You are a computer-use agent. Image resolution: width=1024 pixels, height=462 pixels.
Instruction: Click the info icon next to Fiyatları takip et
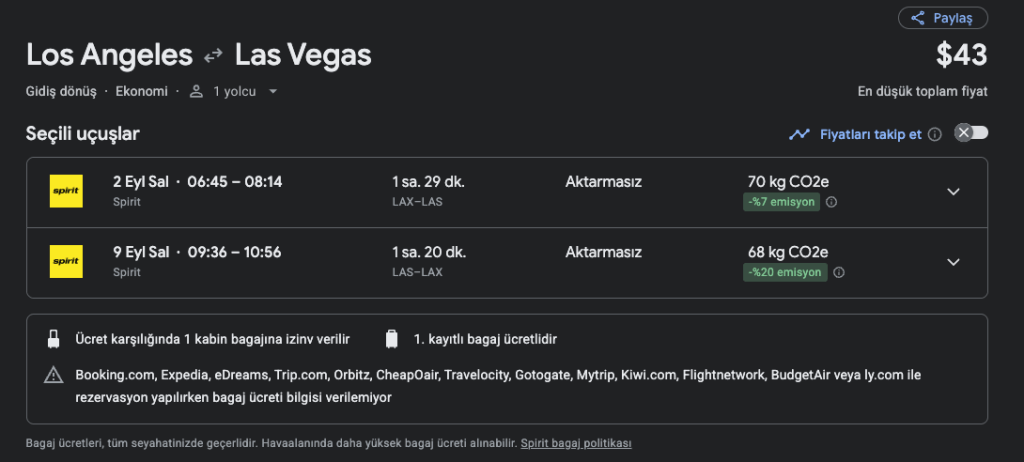point(935,134)
